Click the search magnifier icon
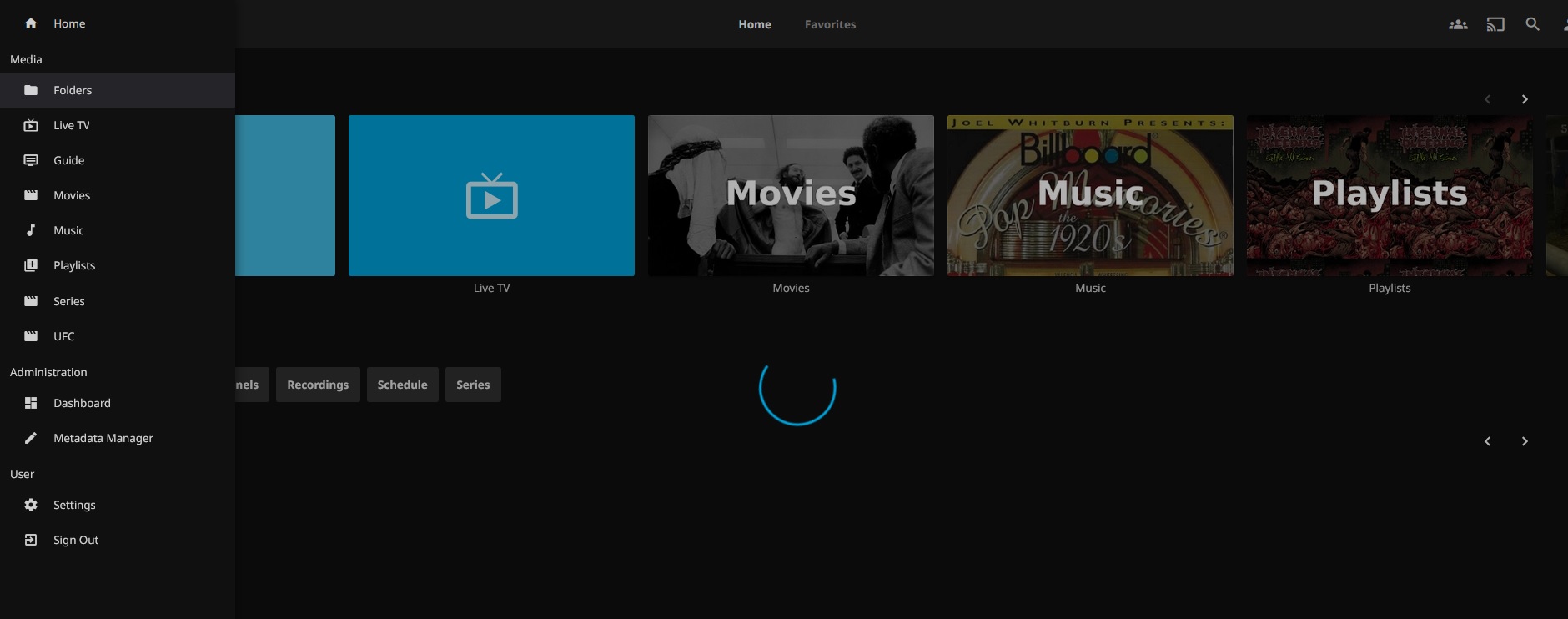Screen dimensions: 1568x619 1532,24
